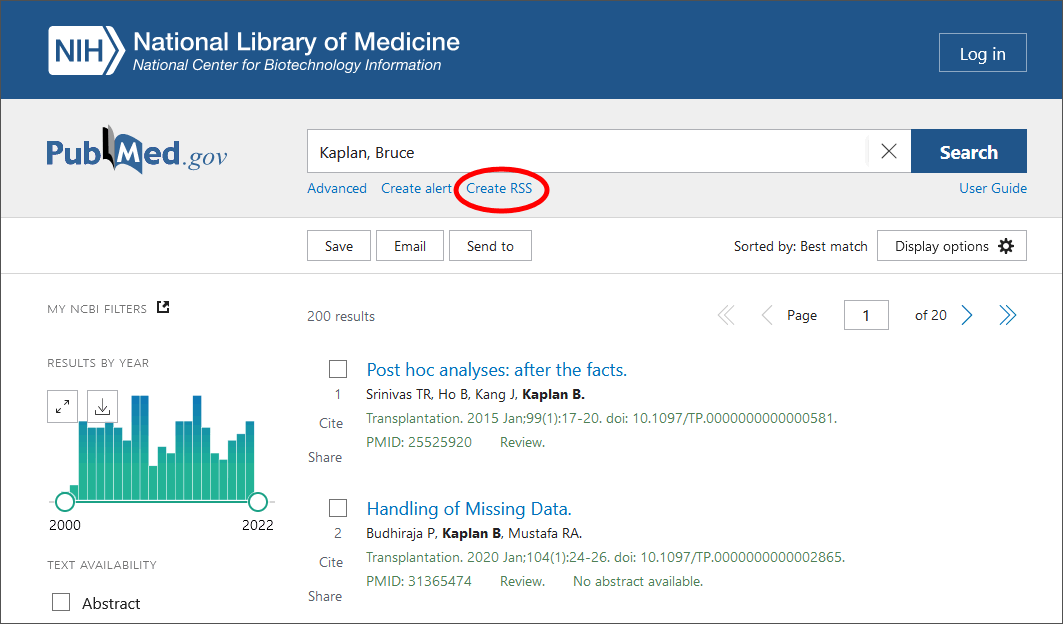This screenshot has width=1063, height=624.
Task: Click the Search button
Action: (969, 151)
